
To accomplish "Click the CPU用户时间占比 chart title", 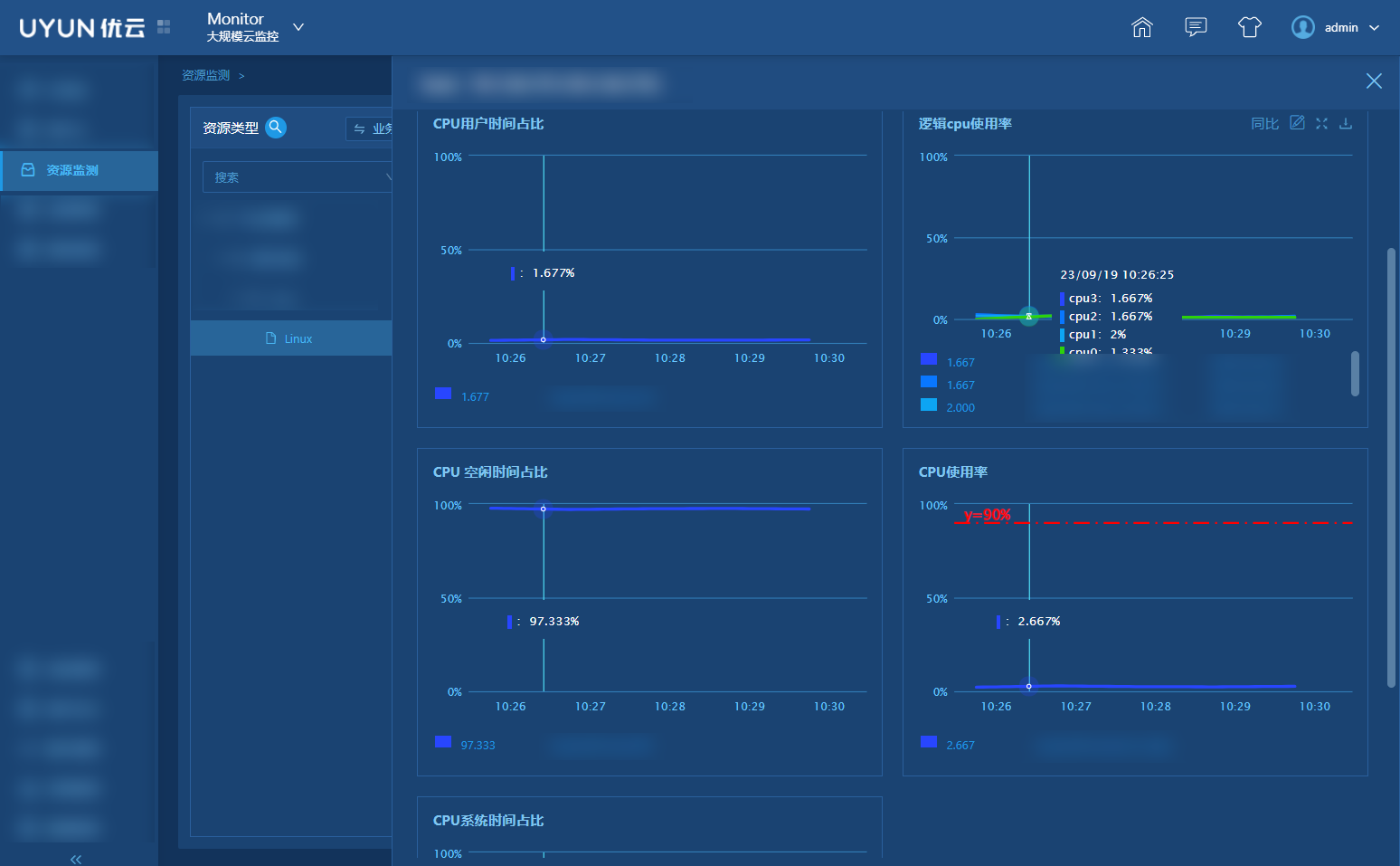I will click(488, 124).
